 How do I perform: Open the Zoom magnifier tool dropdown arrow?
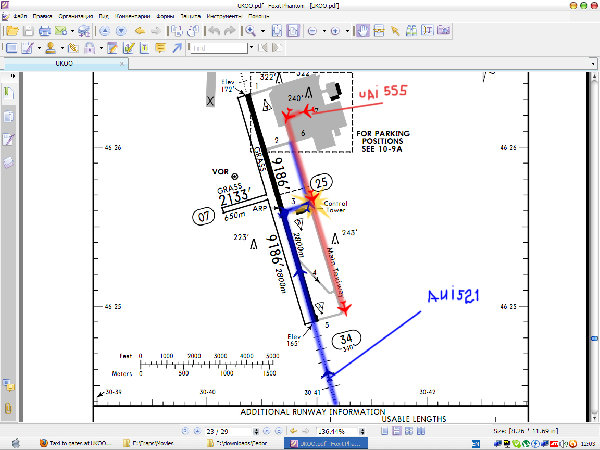point(262,31)
